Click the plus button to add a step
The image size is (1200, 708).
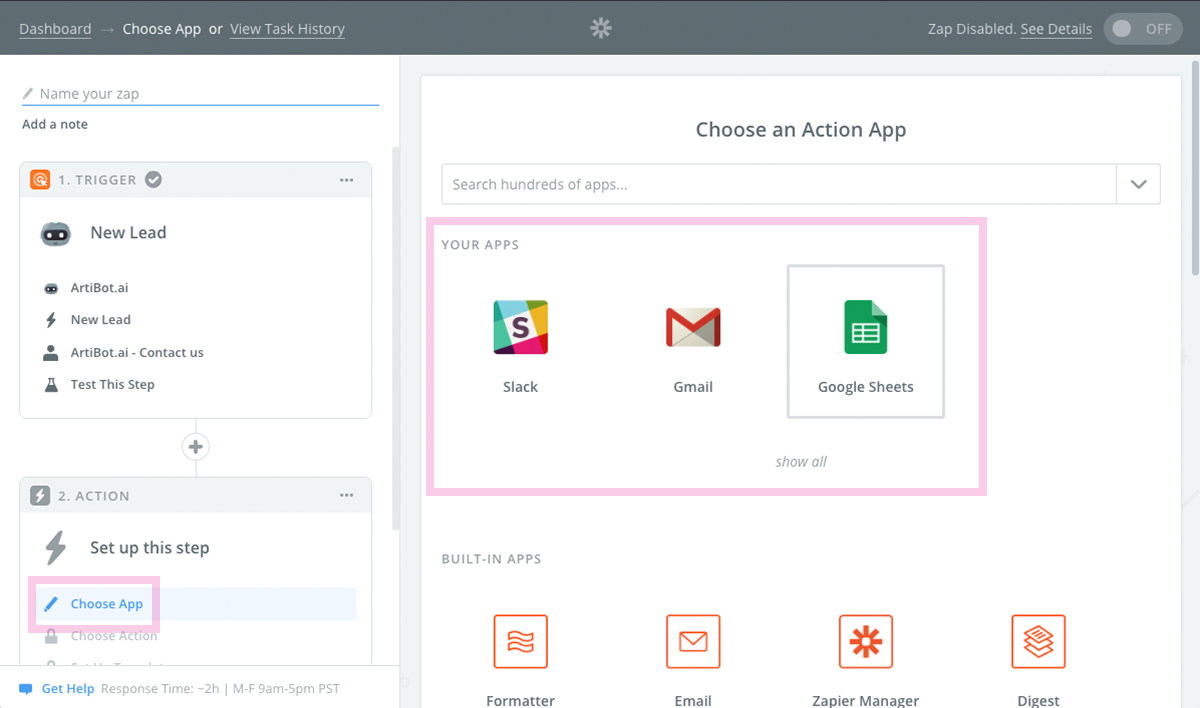tap(196, 447)
